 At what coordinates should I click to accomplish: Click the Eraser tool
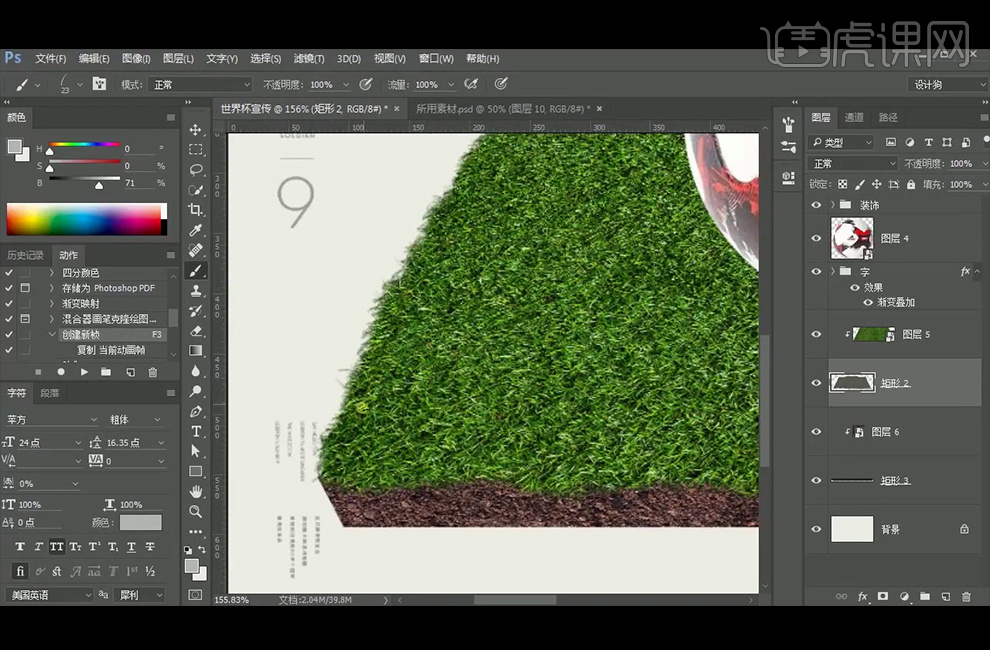click(196, 331)
